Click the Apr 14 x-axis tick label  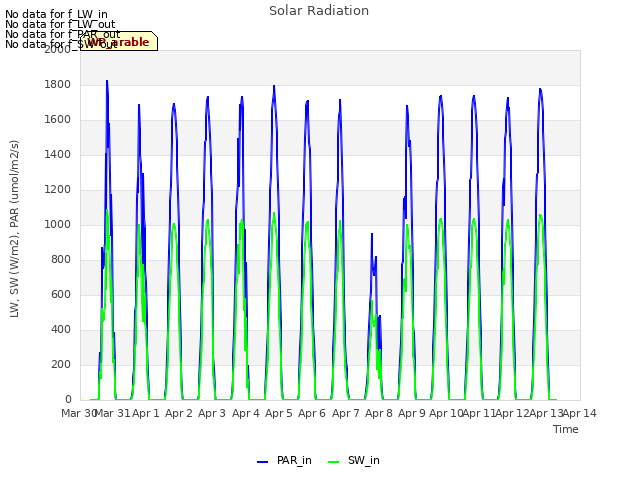coord(580,413)
